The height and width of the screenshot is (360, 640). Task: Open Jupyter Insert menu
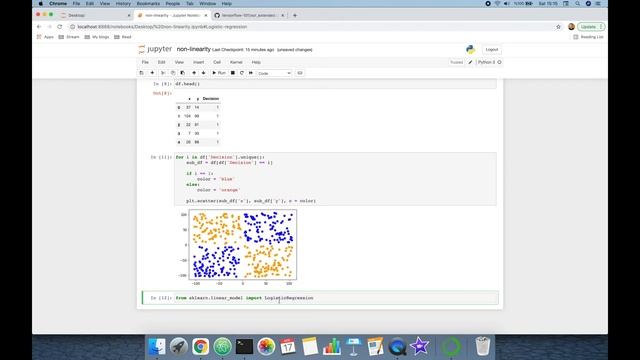(x=198, y=62)
